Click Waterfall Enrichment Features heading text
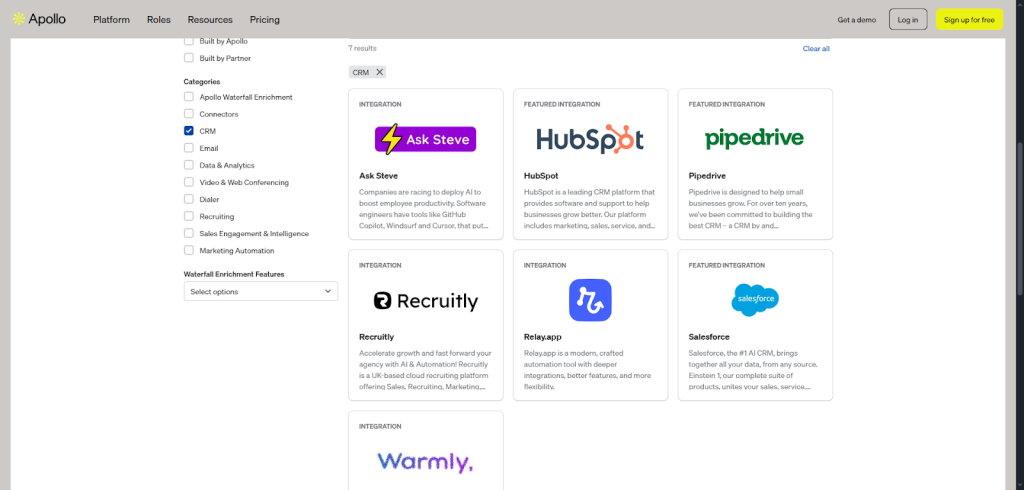The height and width of the screenshot is (490, 1024). pyautogui.click(x=234, y=274)
